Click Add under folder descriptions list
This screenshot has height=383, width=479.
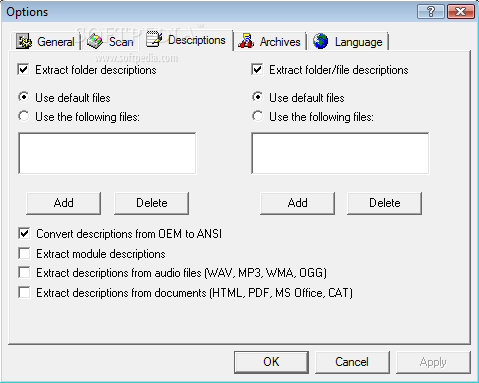pos(63,203)
